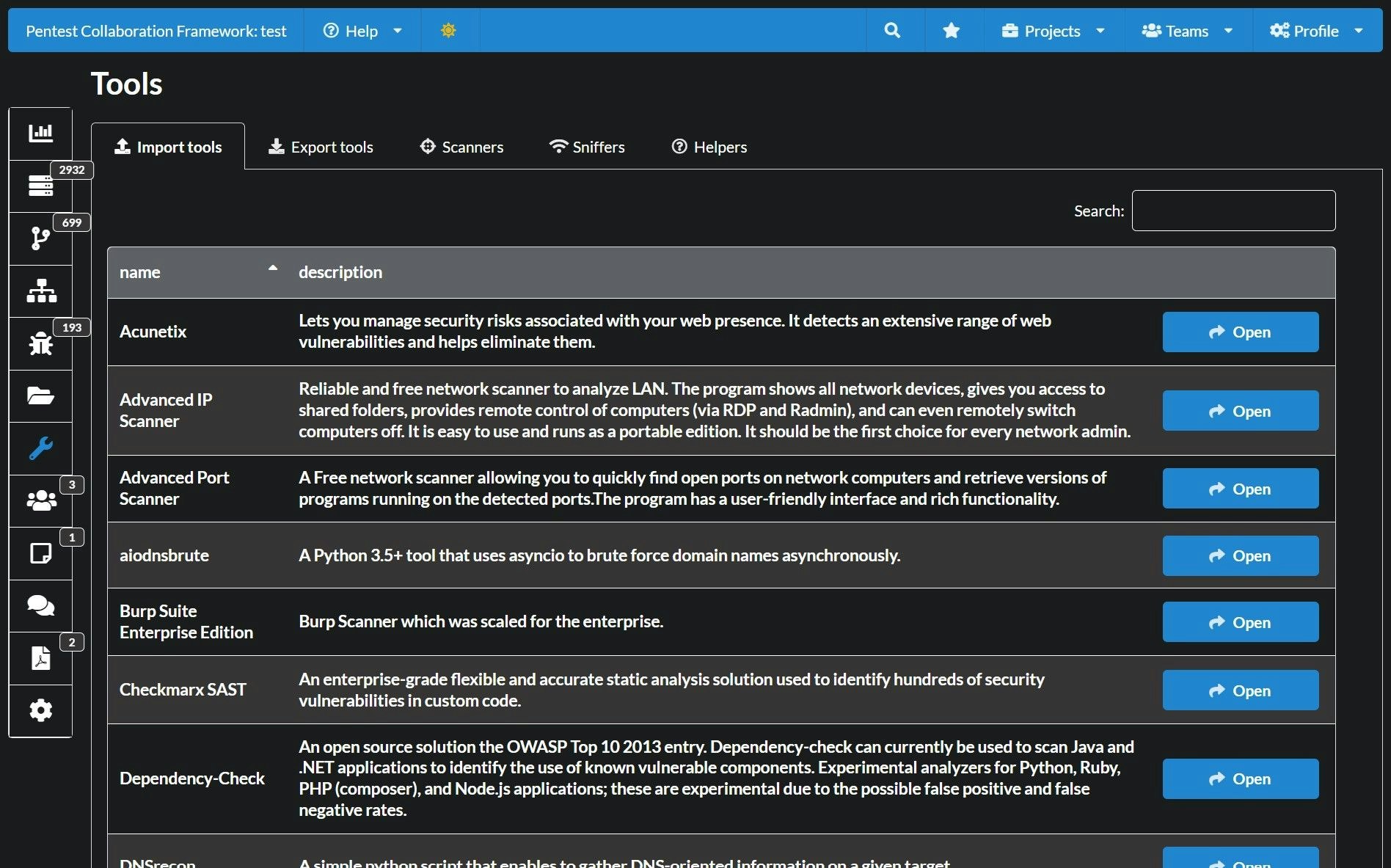
Task: Expand the Teams dropdown menu
Action: tap(1187, 30)
